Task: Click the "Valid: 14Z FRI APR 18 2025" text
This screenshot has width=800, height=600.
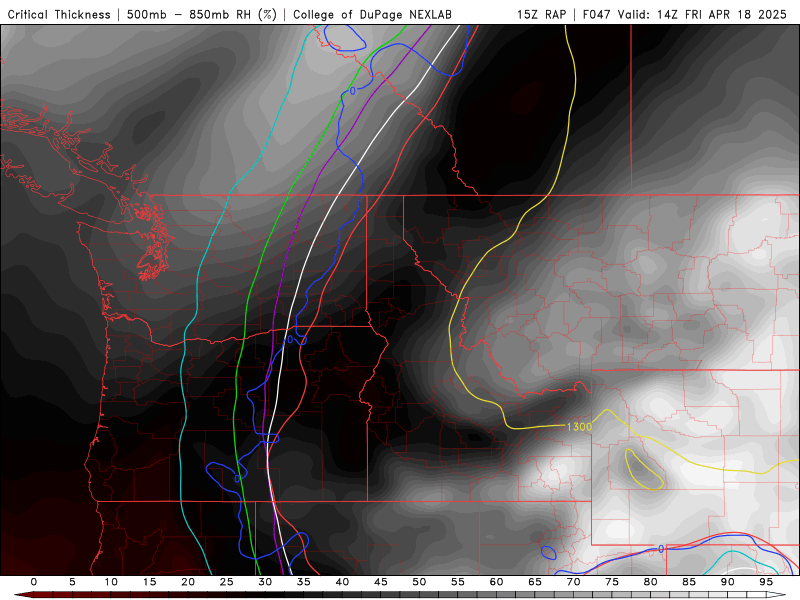Action: point(702,14)
